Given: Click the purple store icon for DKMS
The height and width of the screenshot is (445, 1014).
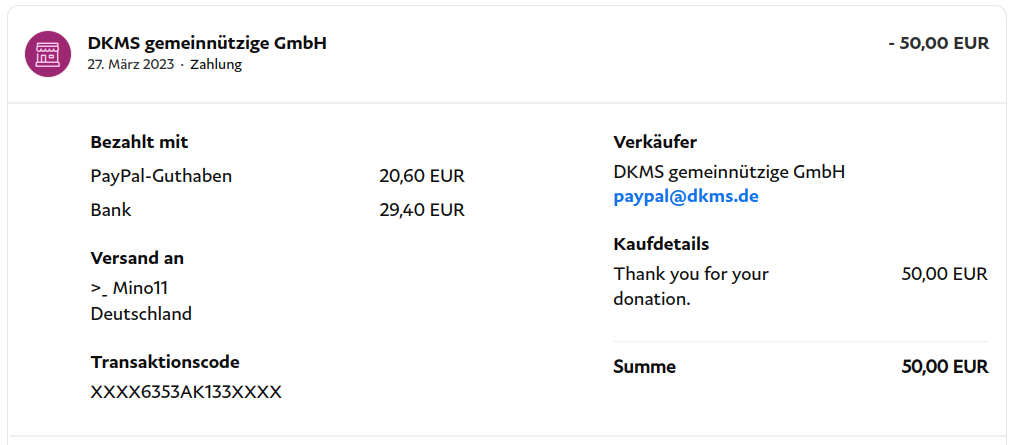Looking at the screenshot, I should point(47,53).
